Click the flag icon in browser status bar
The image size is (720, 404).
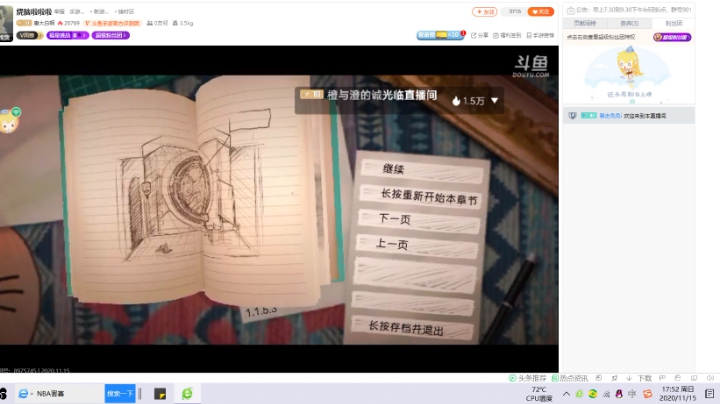(x=662, y=378)
